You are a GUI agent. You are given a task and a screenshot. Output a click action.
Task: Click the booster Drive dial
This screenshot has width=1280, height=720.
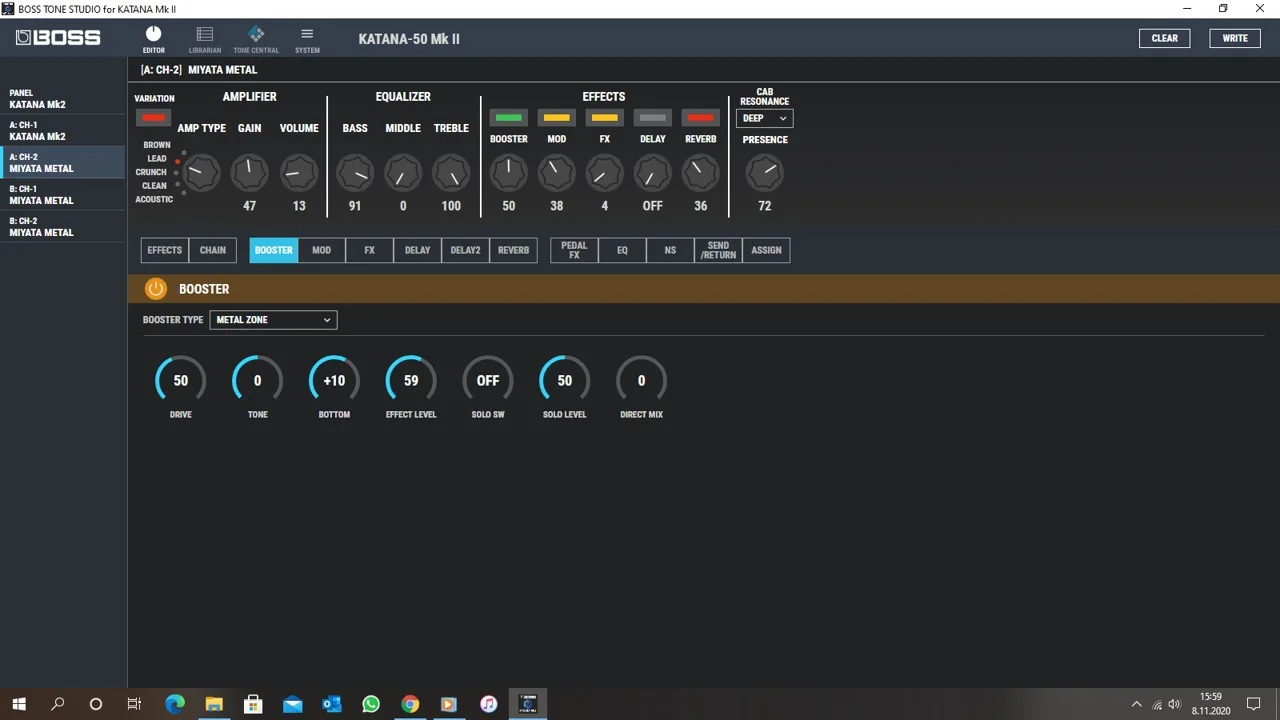tap(180, 381)
